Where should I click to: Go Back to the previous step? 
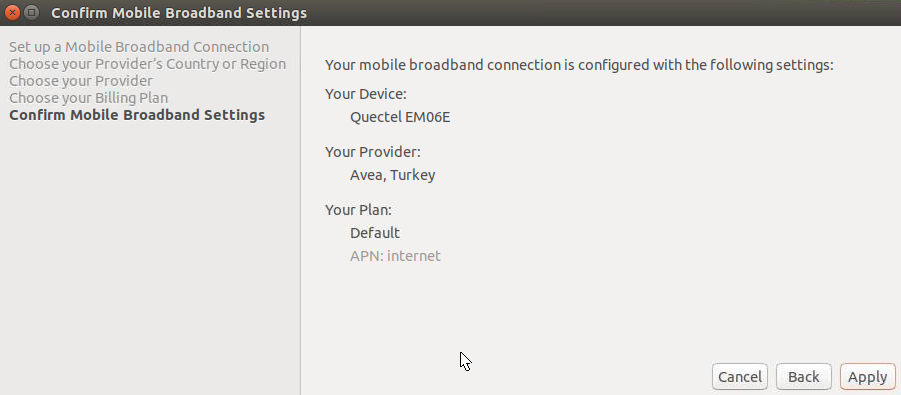pos(803,377)
